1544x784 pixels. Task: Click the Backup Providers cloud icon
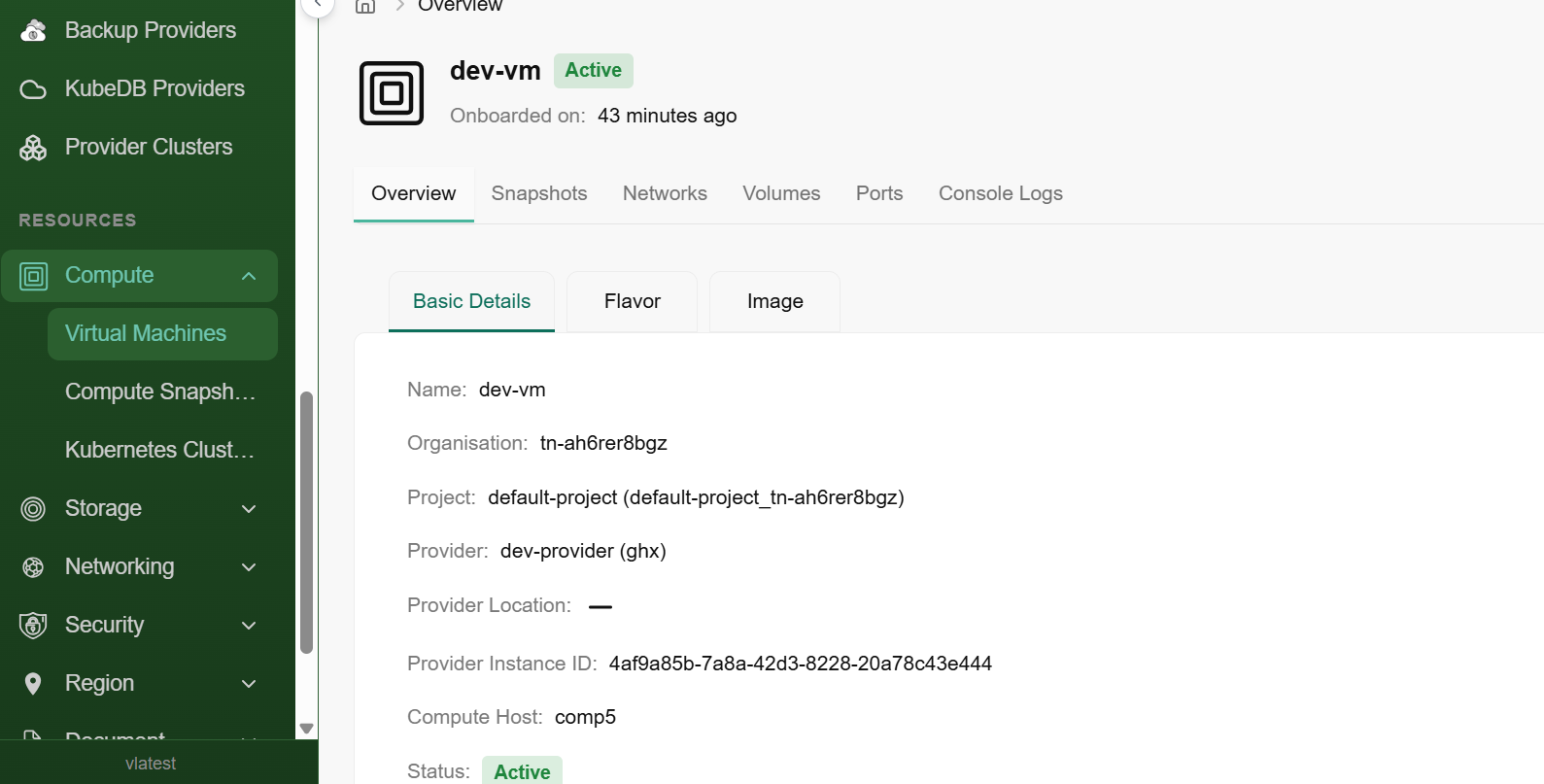tap(33, 31)
